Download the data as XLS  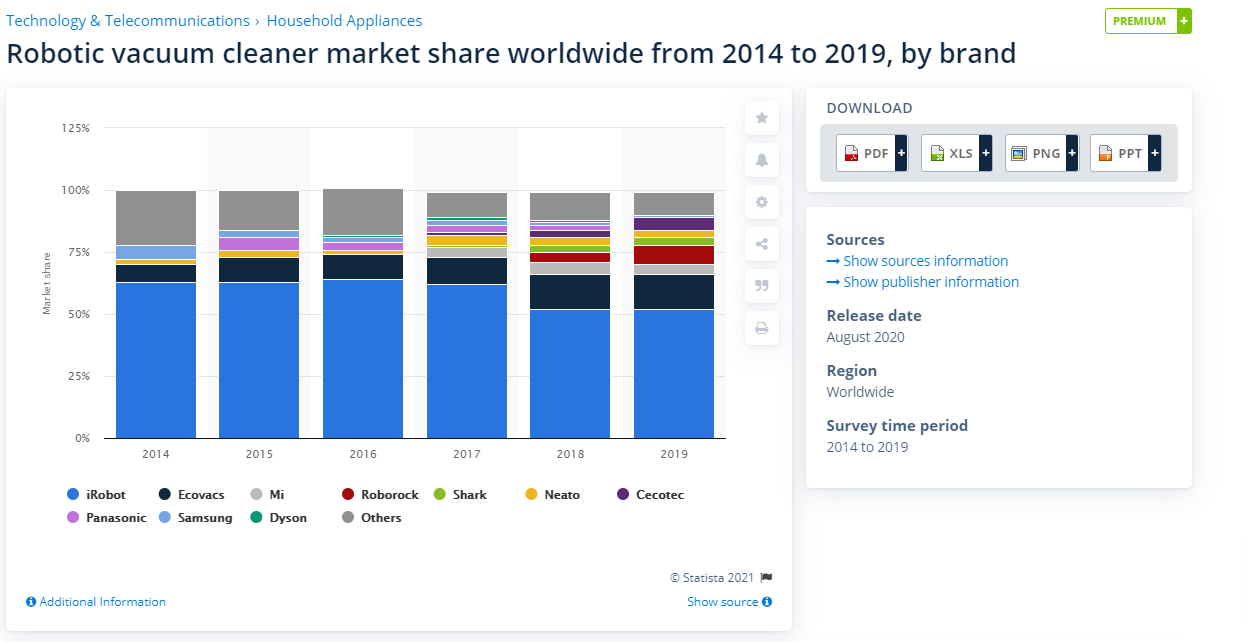coord(956,153)
